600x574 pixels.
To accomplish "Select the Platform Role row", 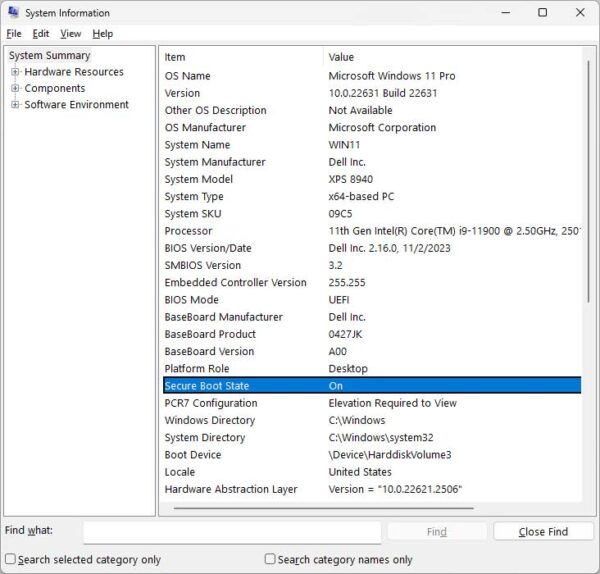I will [x=372, y=369].
